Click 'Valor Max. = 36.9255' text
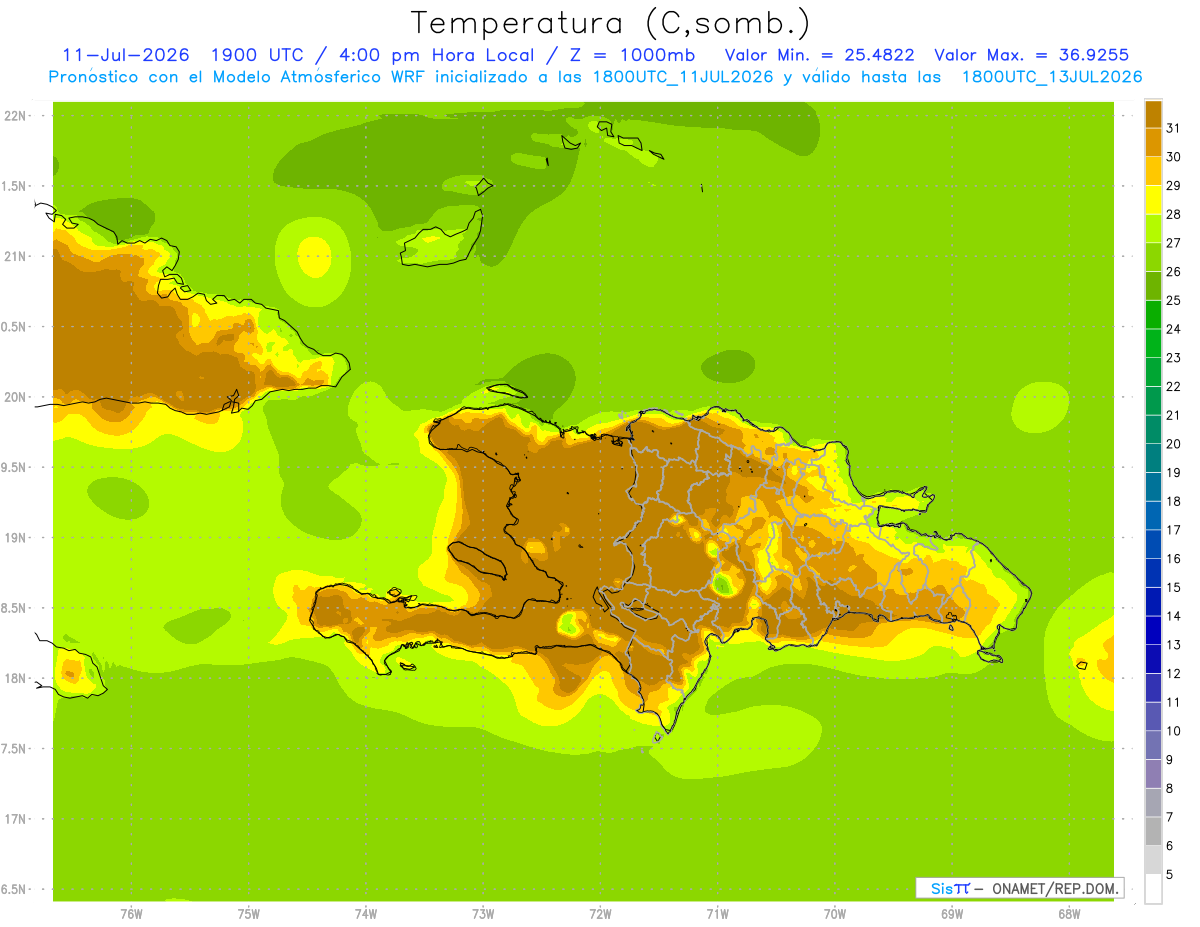Image resolution: width=1200 pixels, height=927 pixels. point(1031,55)
